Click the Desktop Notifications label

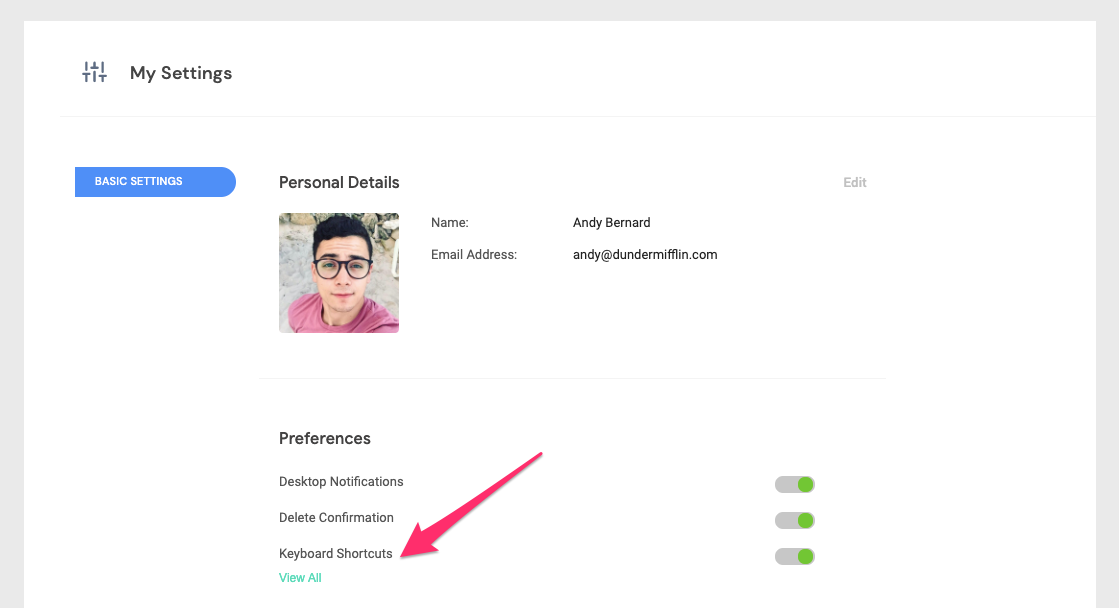pyautogui.click(x=341, y=482)
